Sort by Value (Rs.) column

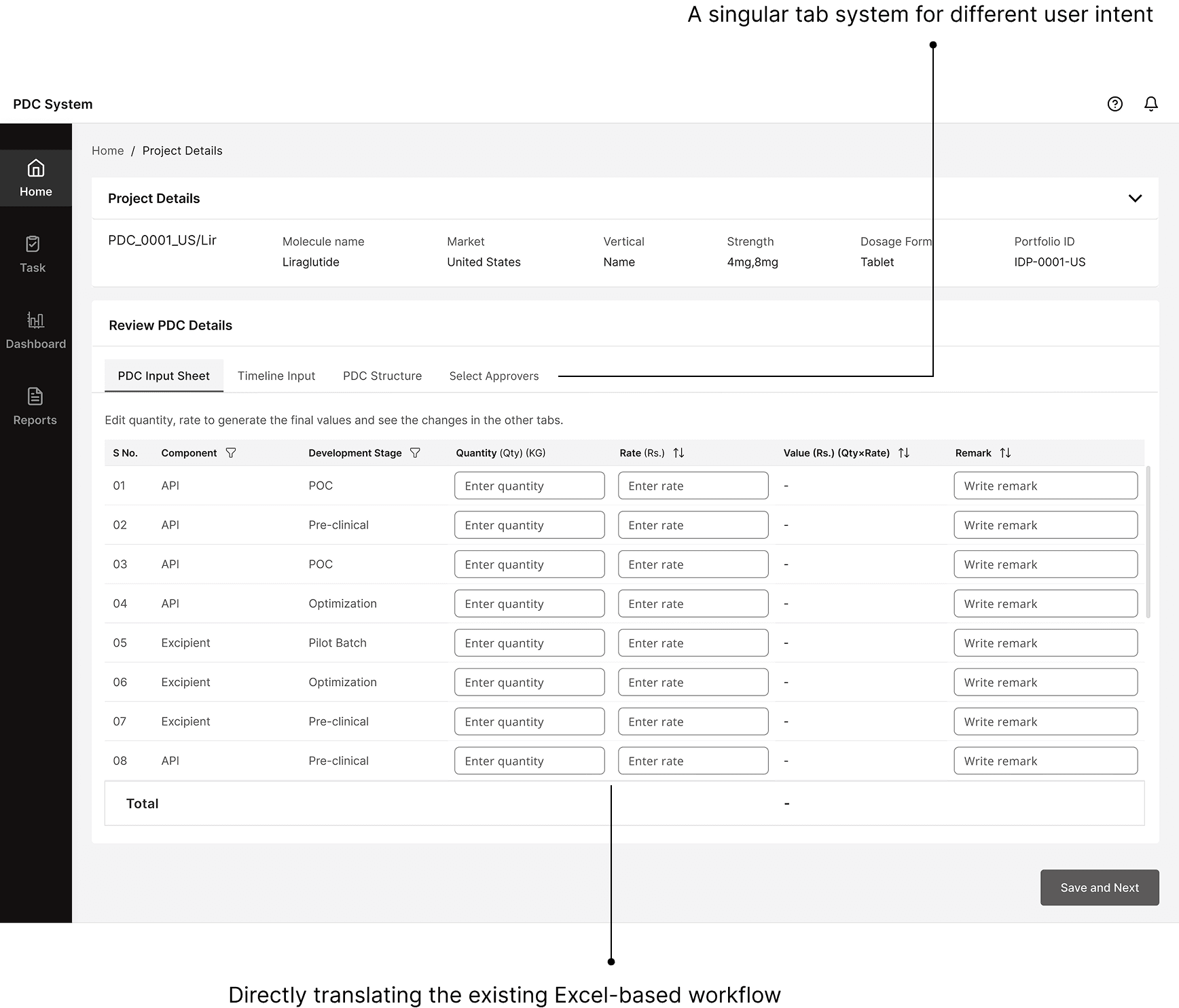tap(904, 453)
